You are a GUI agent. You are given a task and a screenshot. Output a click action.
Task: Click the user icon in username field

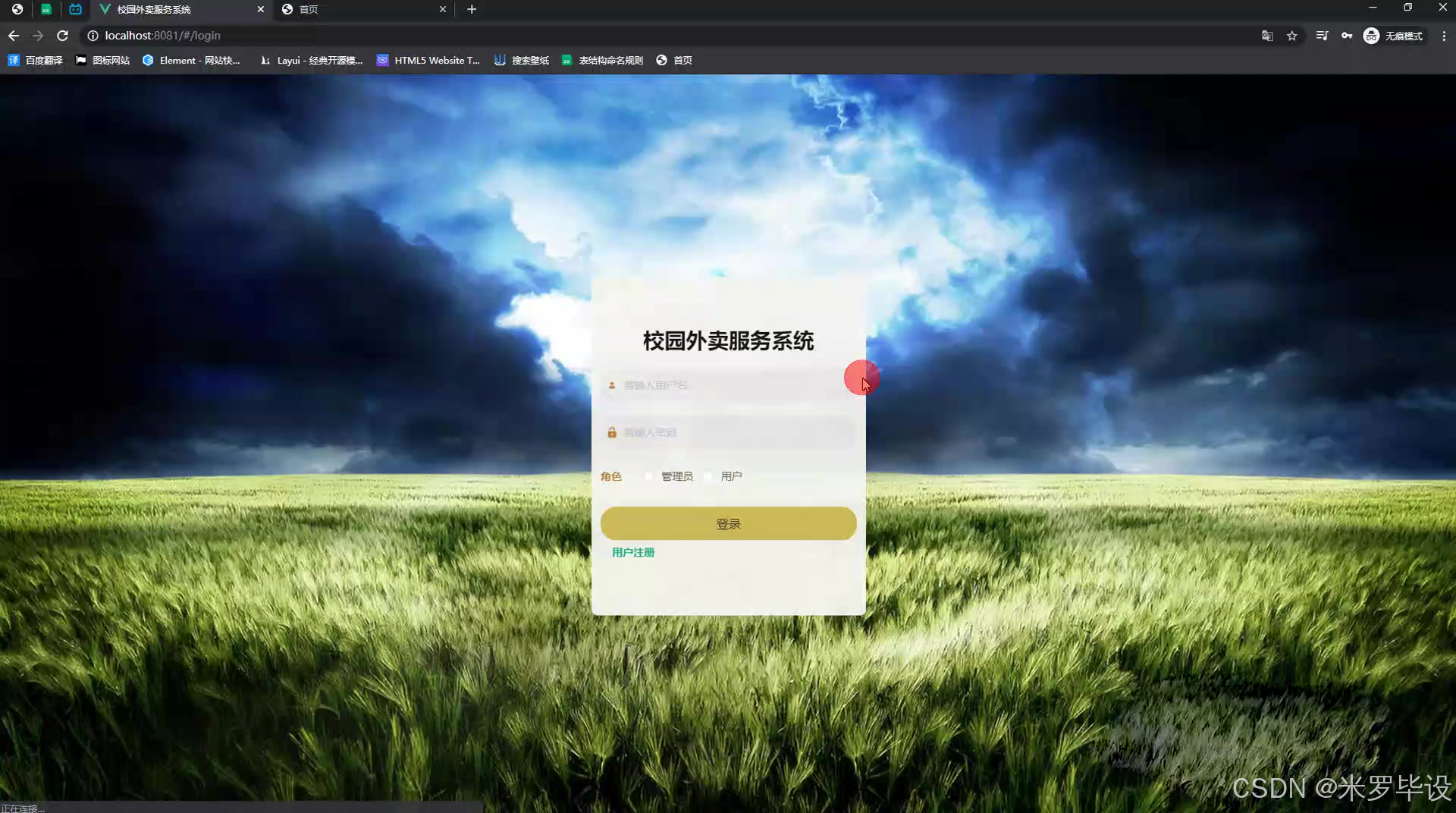612,385
